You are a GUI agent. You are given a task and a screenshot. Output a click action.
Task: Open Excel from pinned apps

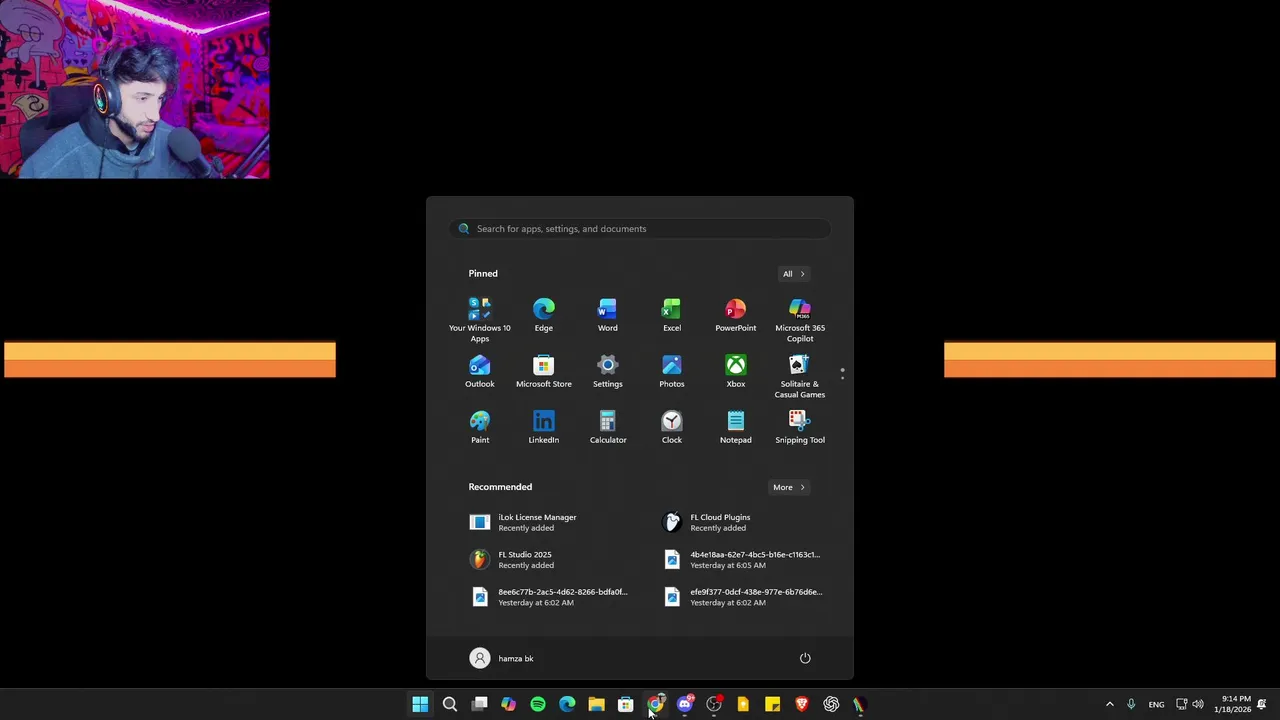(x=671, y=315)
